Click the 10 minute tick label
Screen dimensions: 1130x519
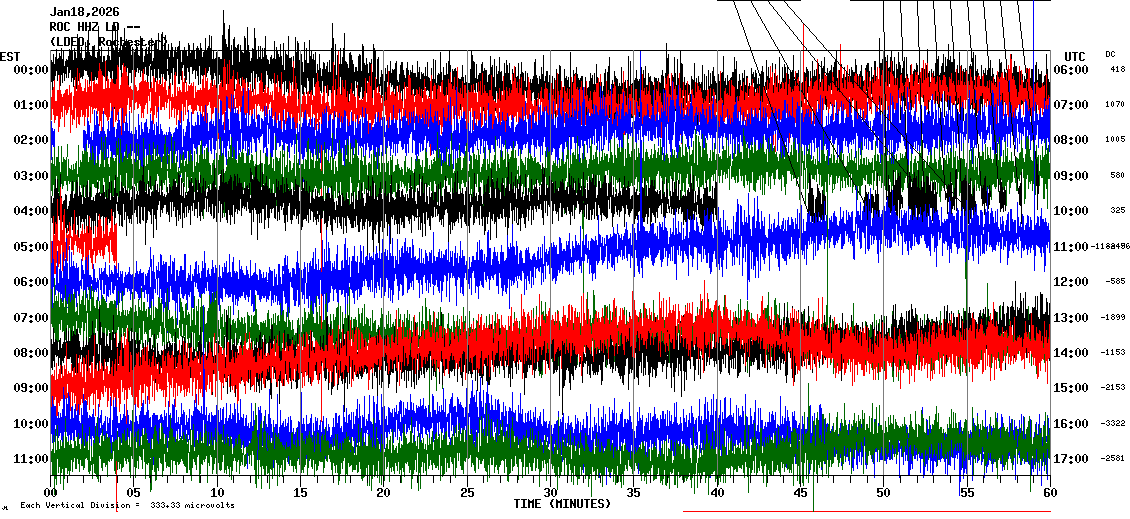(218, 493)
